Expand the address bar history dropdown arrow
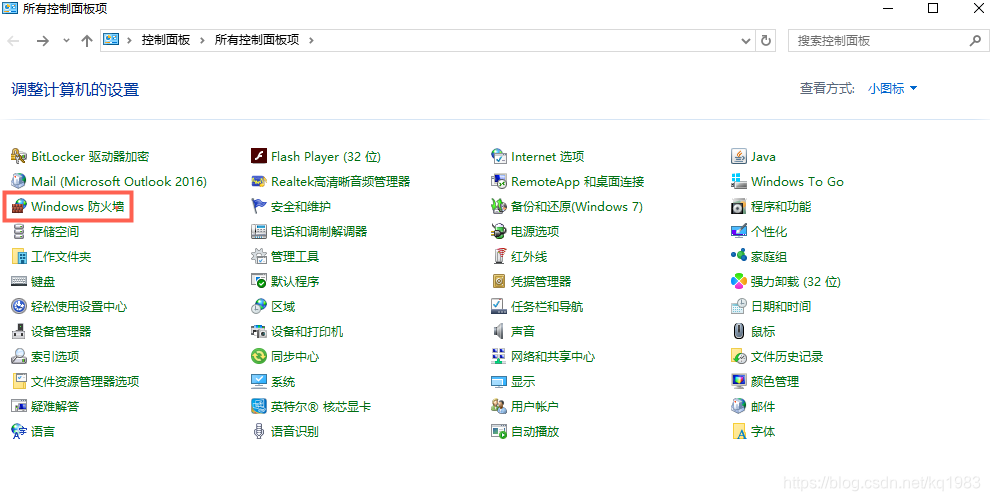 [746, 40]
